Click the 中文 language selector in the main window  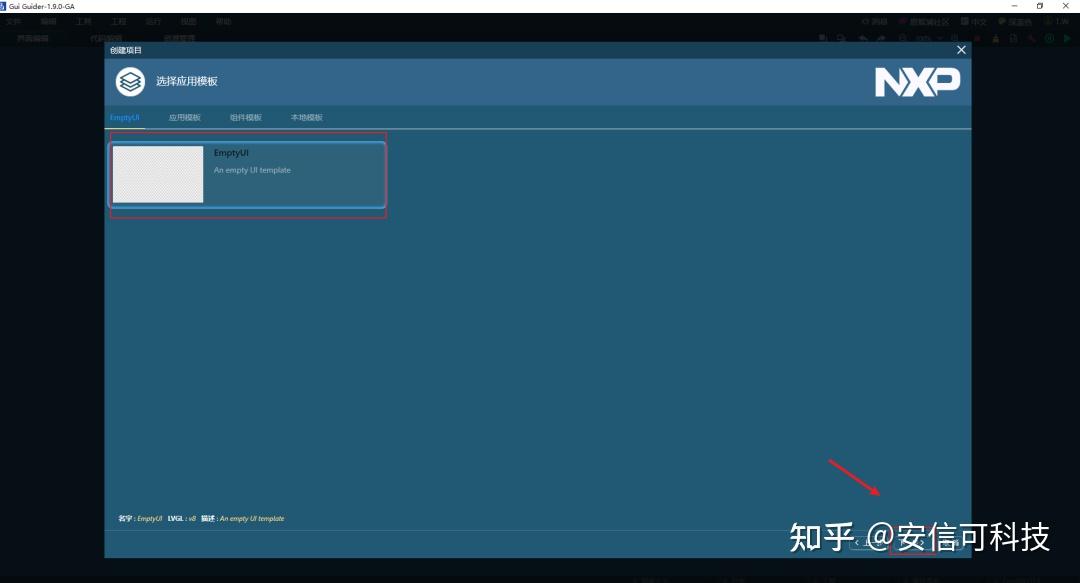pyautogui.click(x=973, y=21)
